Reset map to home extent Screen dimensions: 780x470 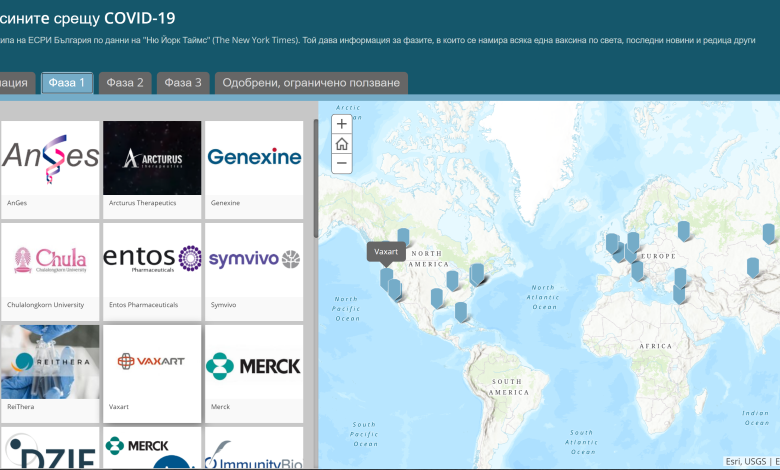pyautogui.click(x=342, y=144)
